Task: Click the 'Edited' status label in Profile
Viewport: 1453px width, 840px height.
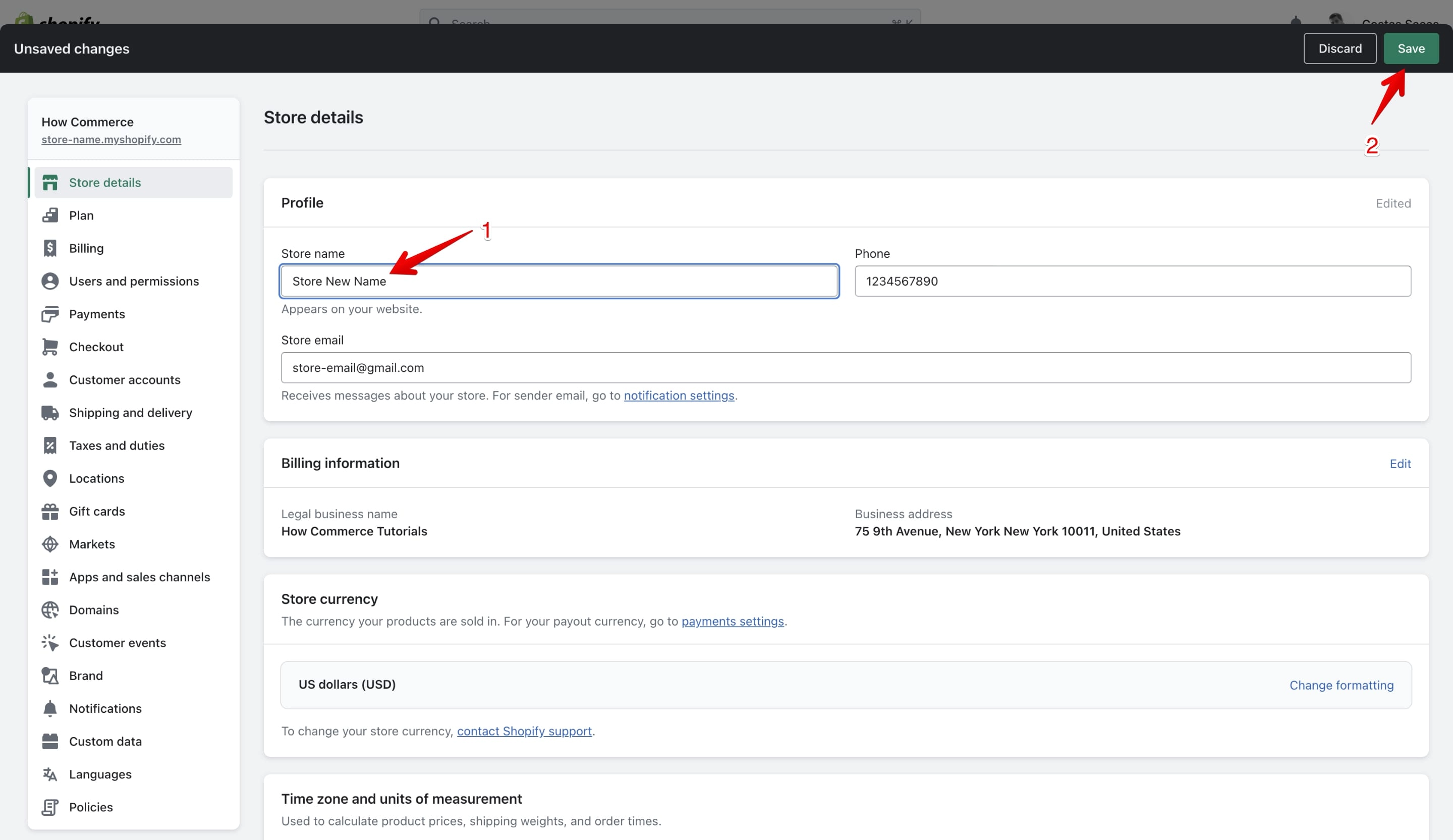Action: pyautogui.click(x=1393, y=203)
